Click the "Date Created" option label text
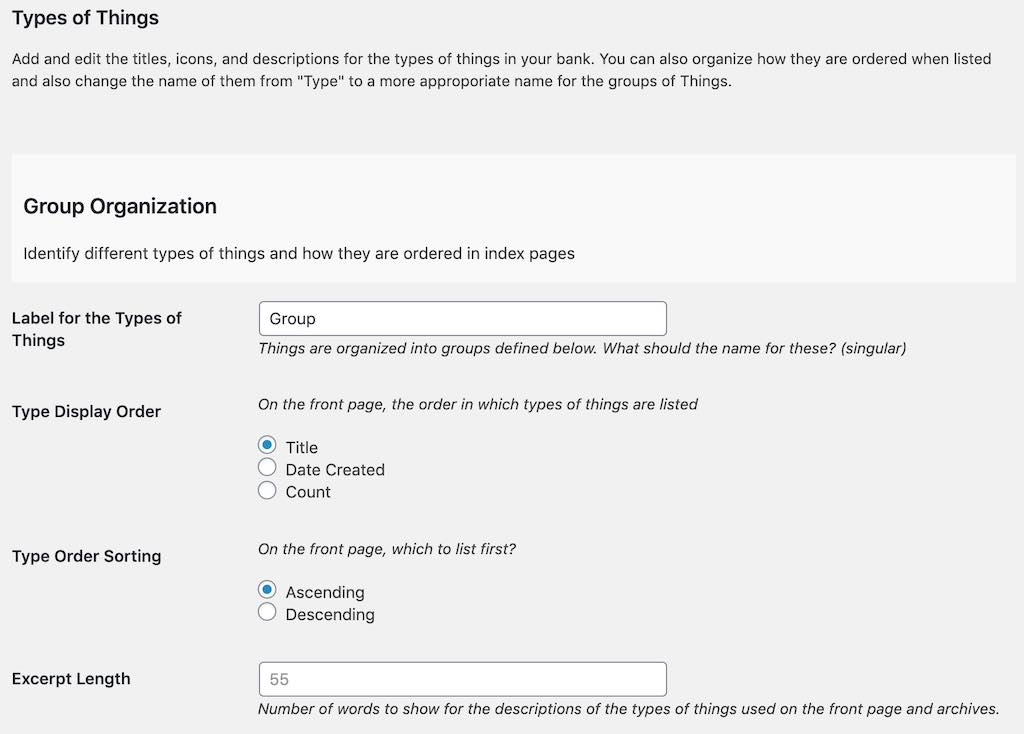The width and height of the screenshot is (1024, 734). click(335, 469)
